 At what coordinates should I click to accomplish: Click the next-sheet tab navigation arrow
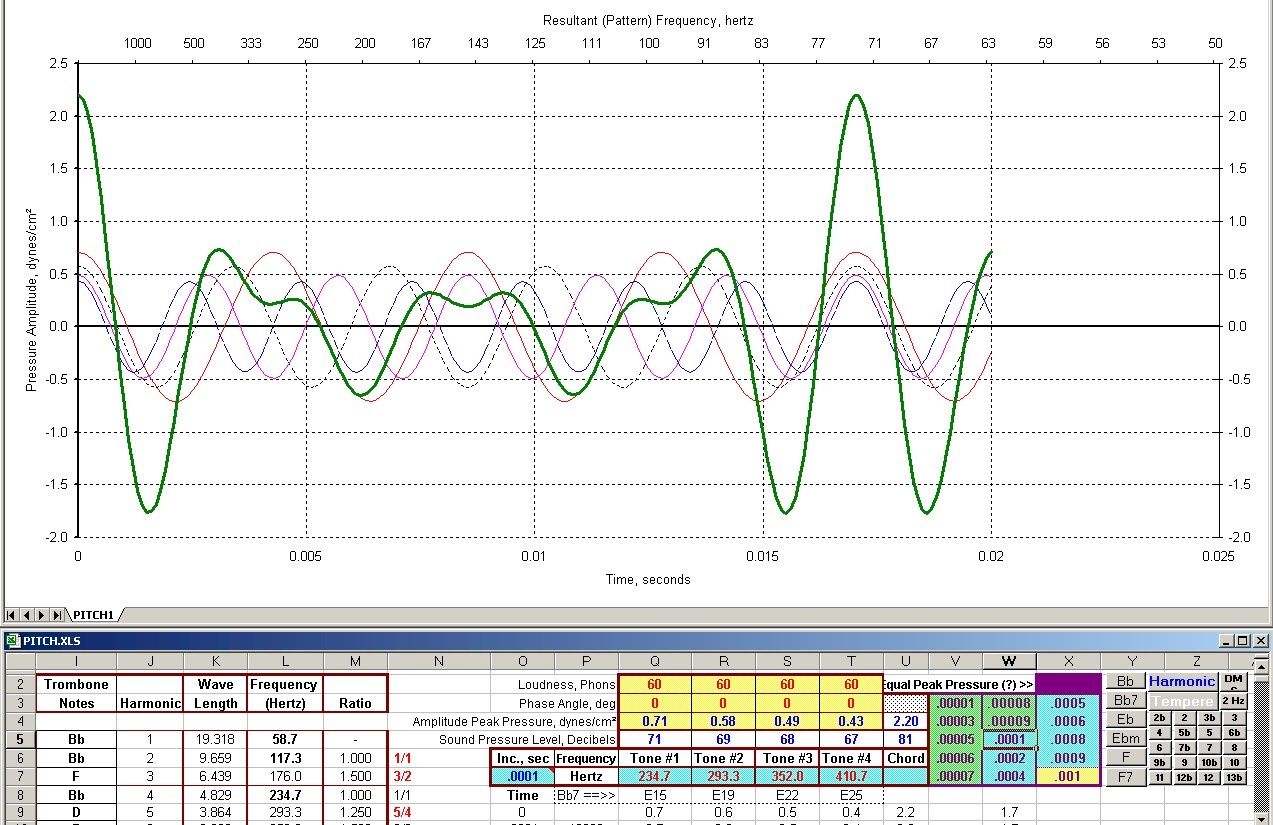(43, 615)
